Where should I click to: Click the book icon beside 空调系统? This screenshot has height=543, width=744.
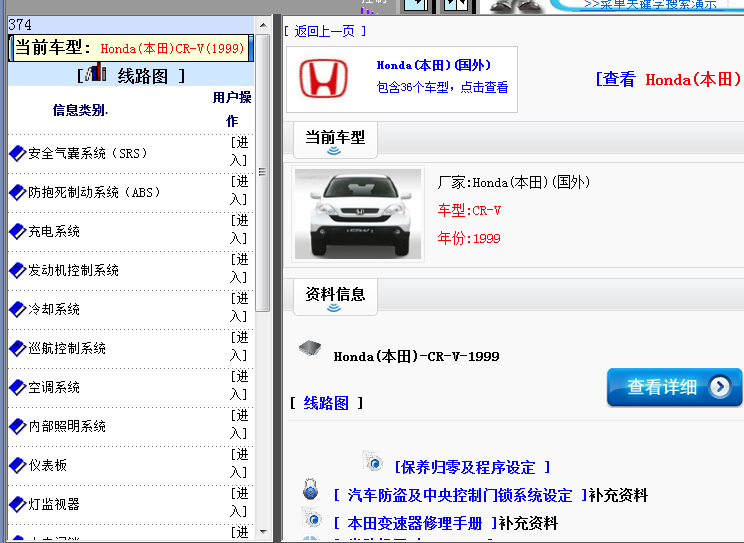pos(18,387)
